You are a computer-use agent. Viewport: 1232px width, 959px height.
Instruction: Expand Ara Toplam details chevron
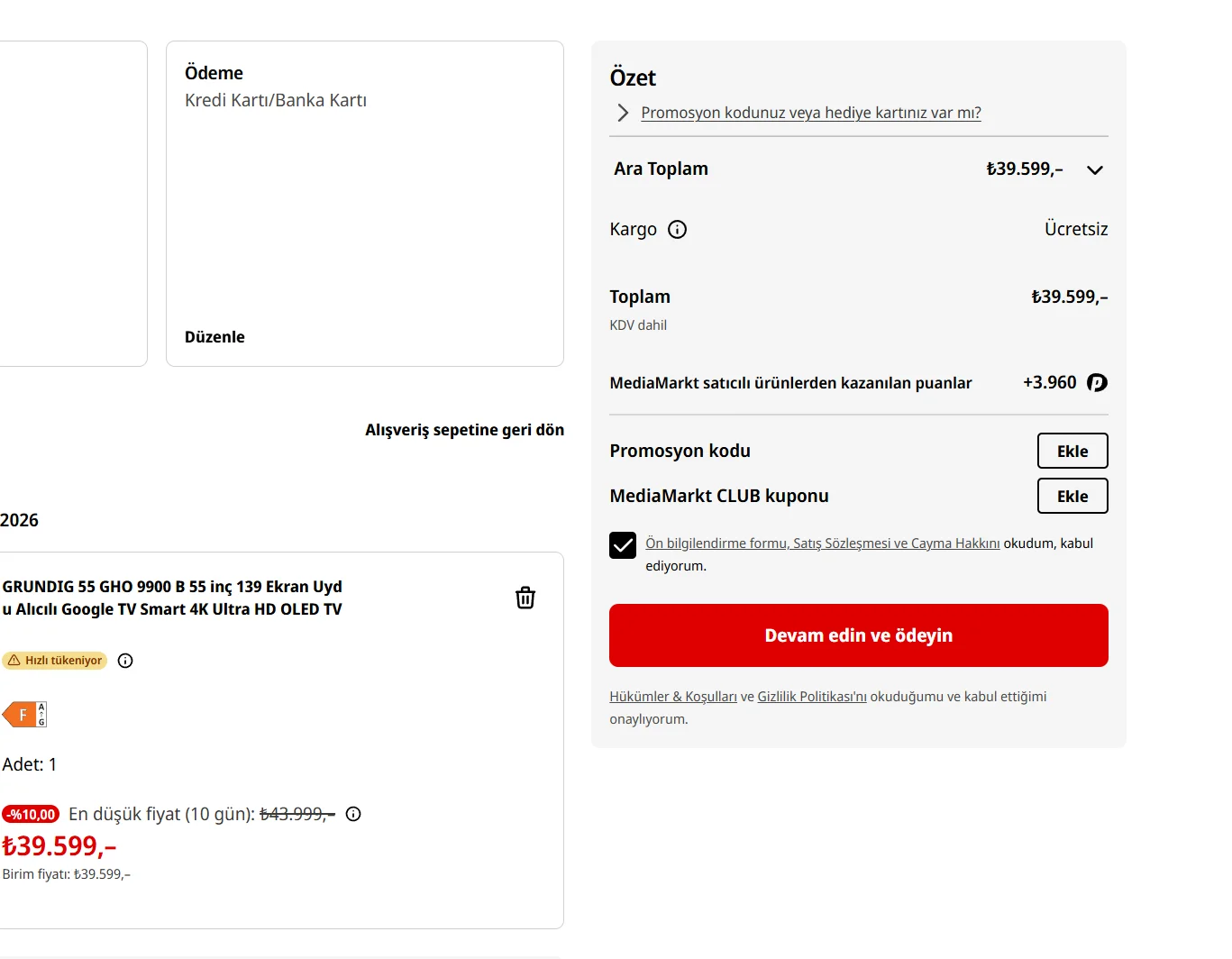tap(1095, 170)
